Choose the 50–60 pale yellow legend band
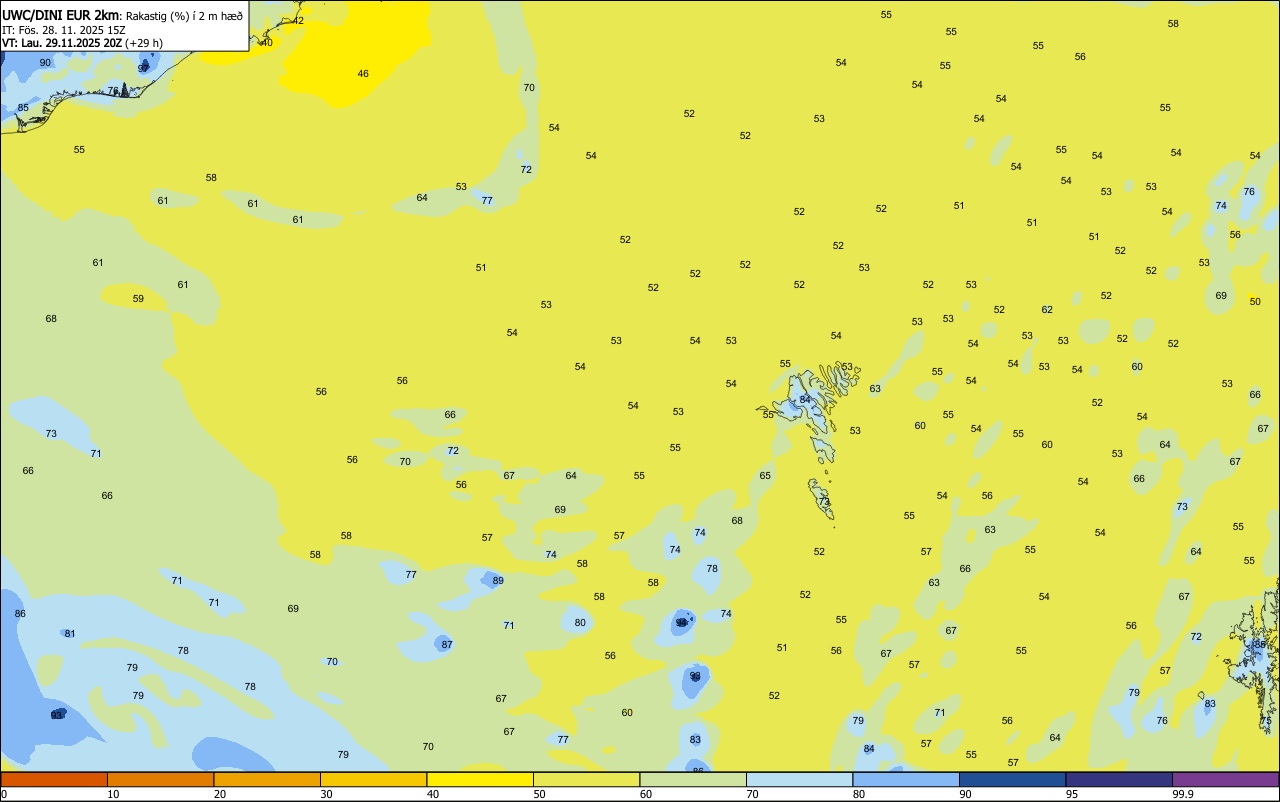This screenshot has height=802, width=1280. click(586, 779)
